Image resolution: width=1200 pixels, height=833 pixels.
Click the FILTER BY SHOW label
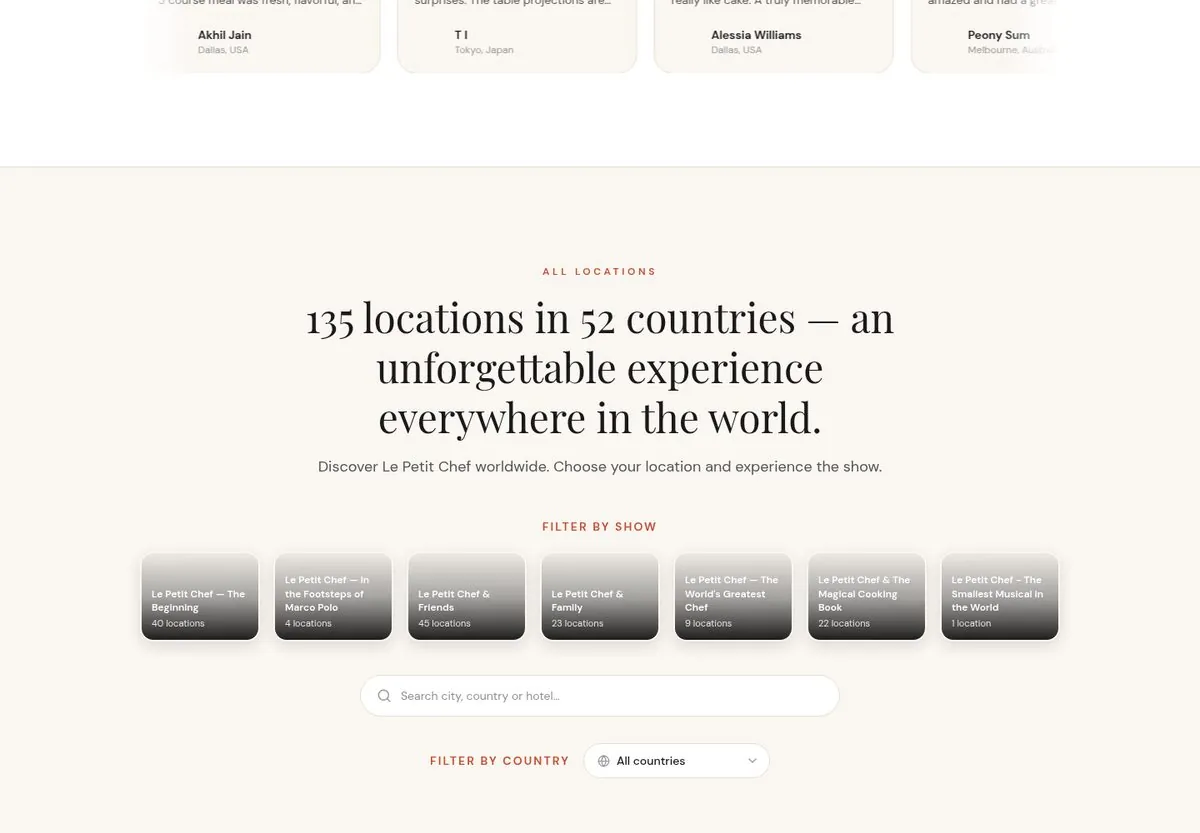pos(600,527)
